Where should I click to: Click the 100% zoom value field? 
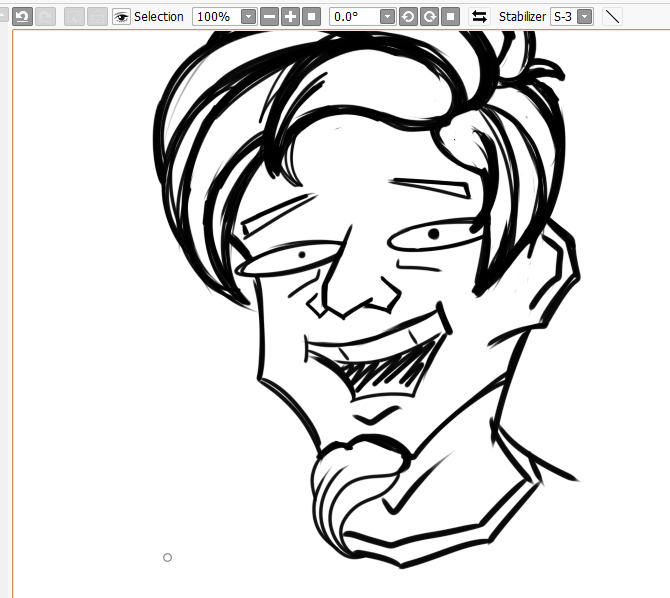pos(216,17)
